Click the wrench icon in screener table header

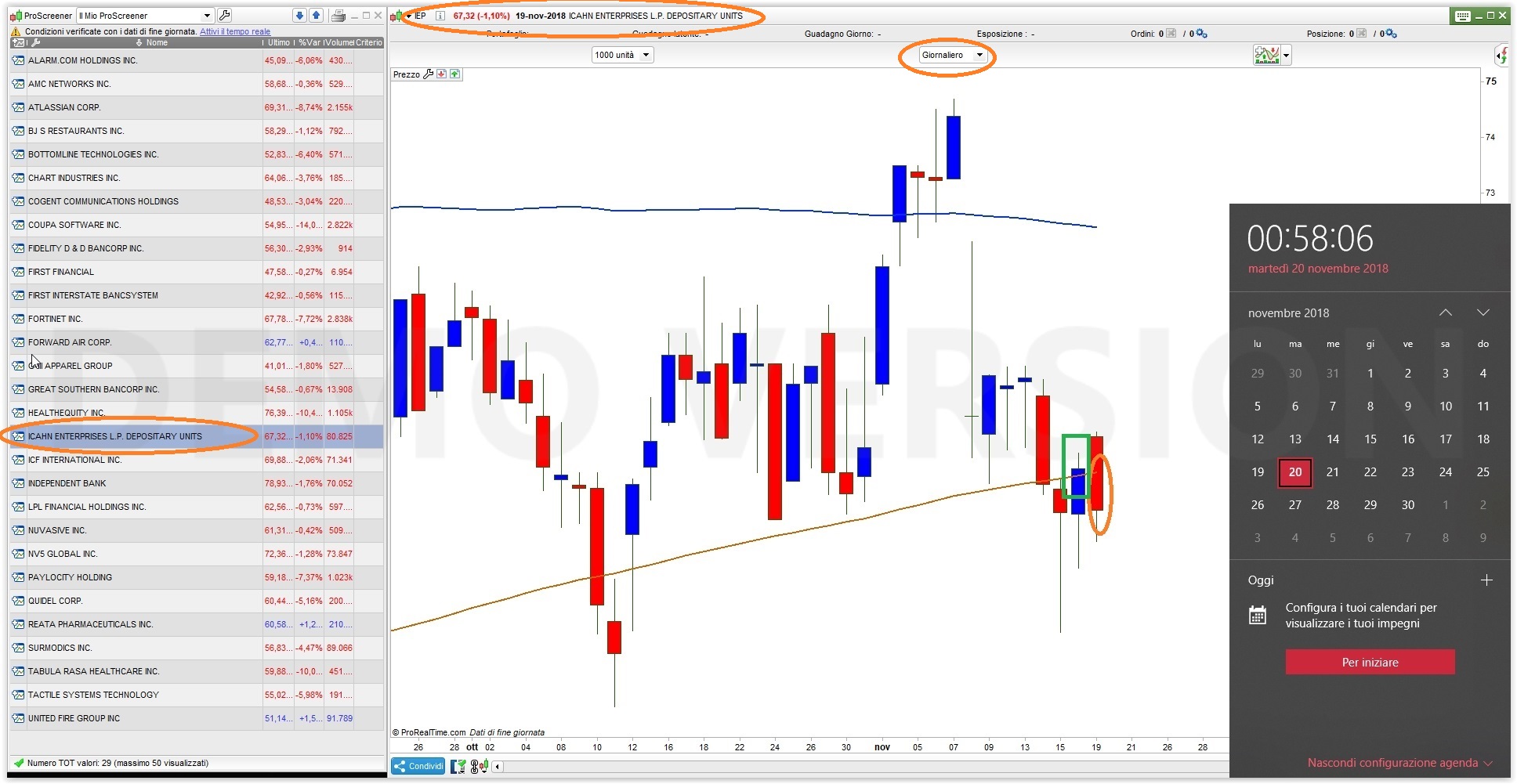[x=35, y=42]
